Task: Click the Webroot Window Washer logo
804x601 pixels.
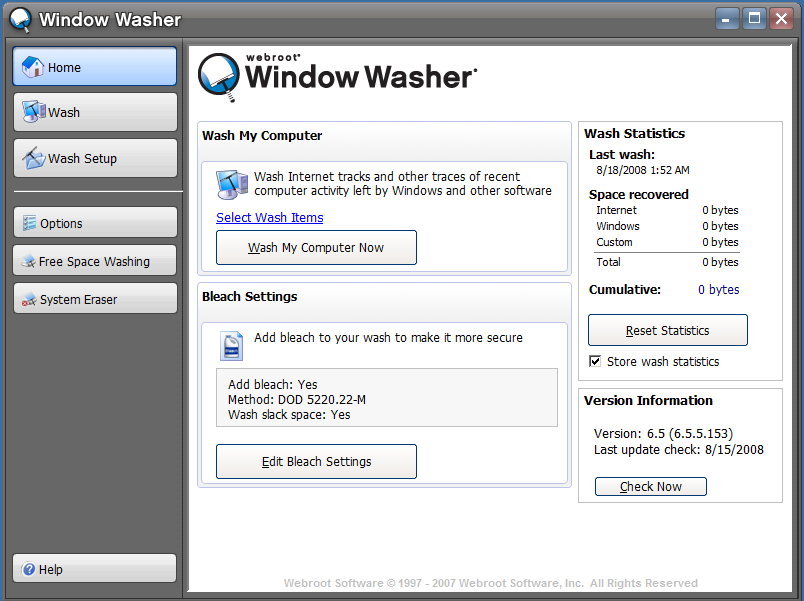Action: tap(337, 77)
